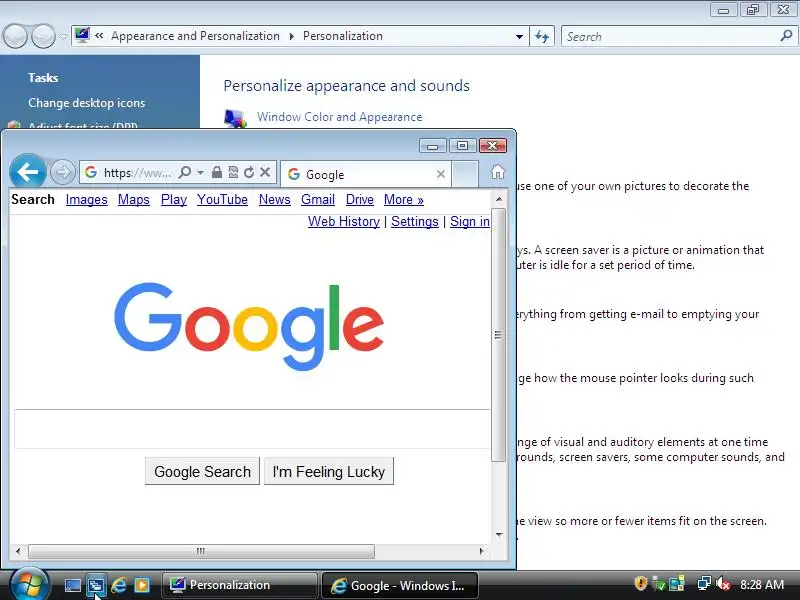The image size is (800, 600).
Task: Go to the IE home page icon
Action: pyautogui.click(x=497, y=172)
